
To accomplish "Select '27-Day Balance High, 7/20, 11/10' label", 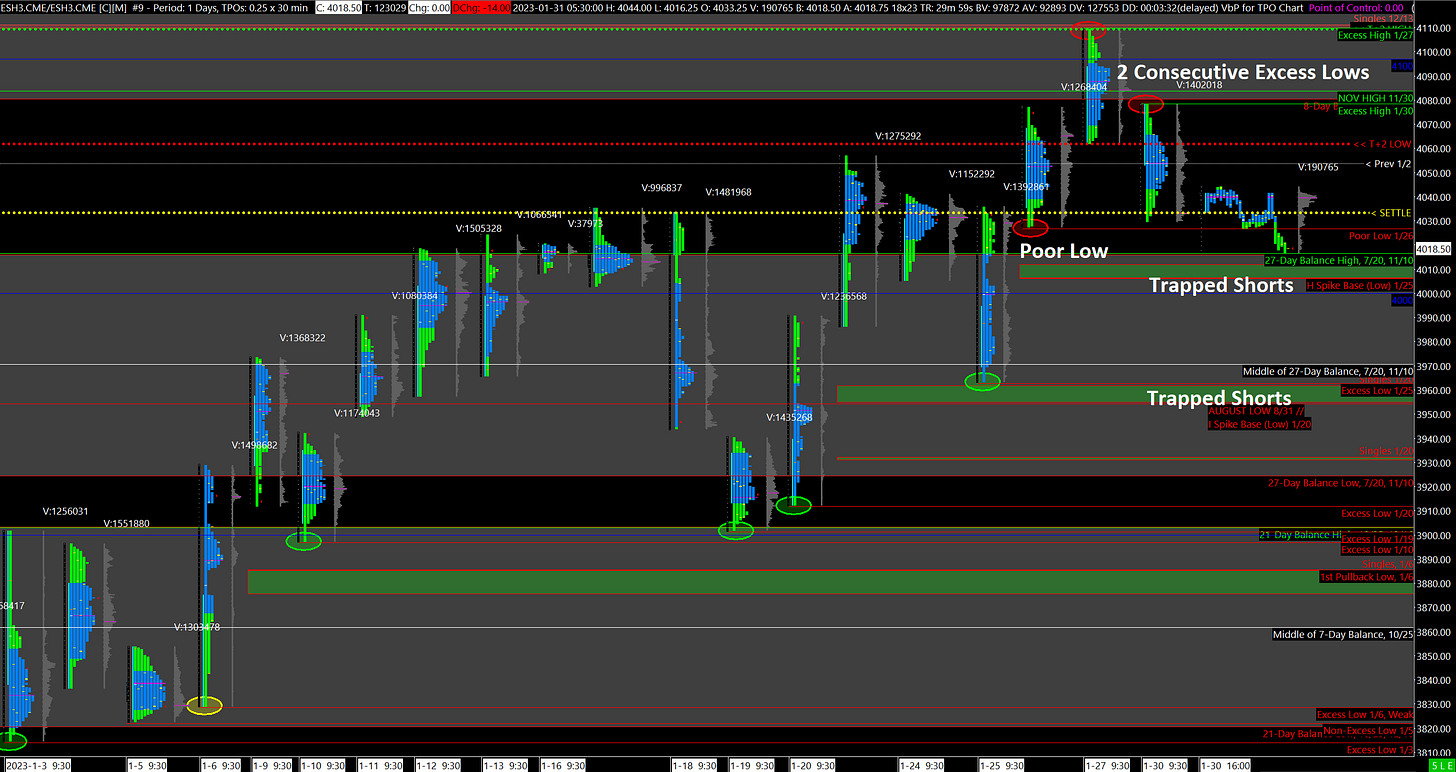I will click(1337, 260).
